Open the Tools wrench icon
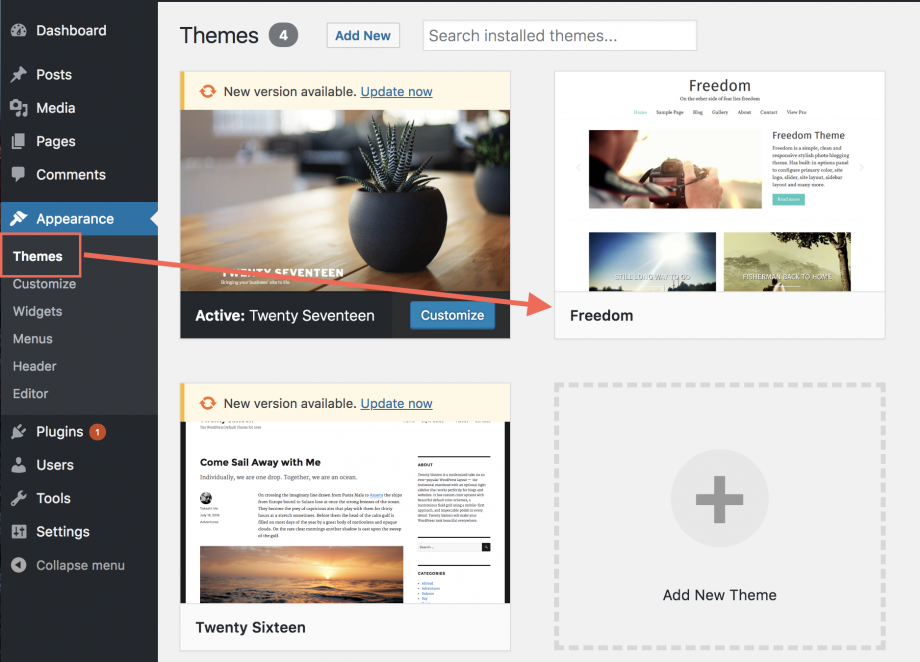Screen dimensions: 920x662 (20, 498)
